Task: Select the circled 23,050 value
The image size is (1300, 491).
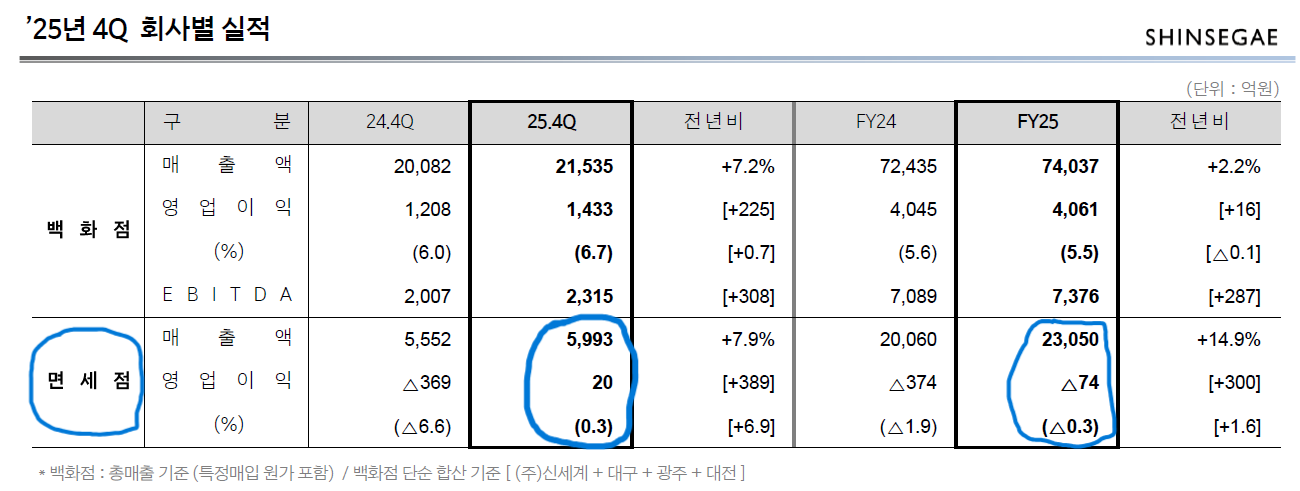Action: coord(1069,339)
